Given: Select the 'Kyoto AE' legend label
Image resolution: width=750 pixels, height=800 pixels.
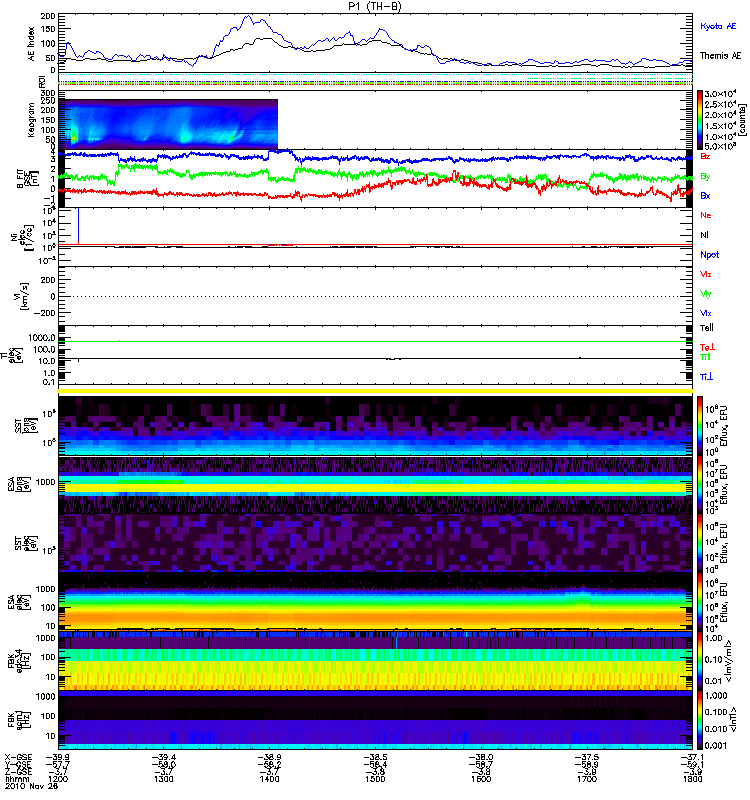Looking at the screenshot, I should pyautogui.click(x=718, y=27).
